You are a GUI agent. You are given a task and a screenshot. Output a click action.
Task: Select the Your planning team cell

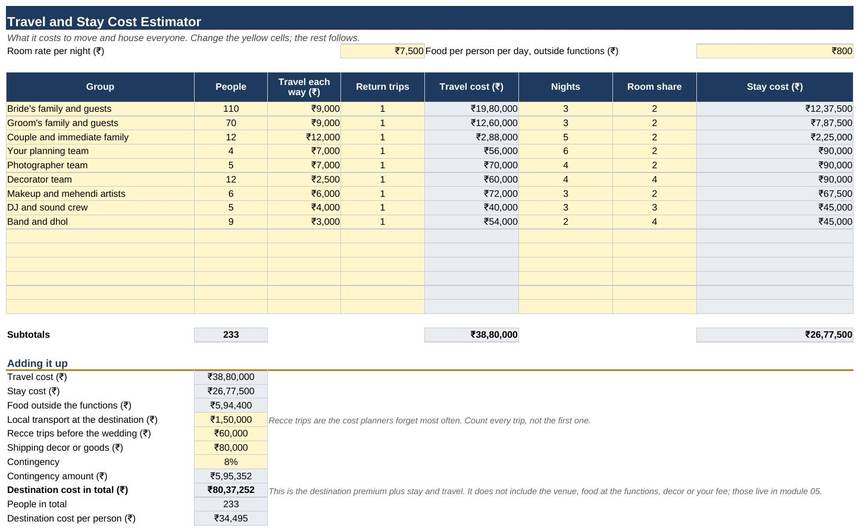(100, 151)
